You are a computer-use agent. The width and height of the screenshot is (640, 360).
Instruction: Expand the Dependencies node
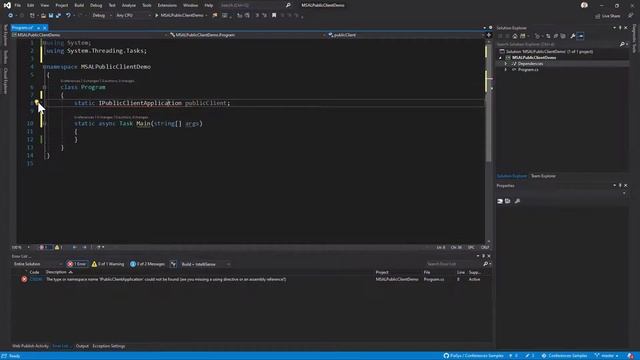pyautogui.click(x=506, y=64)
